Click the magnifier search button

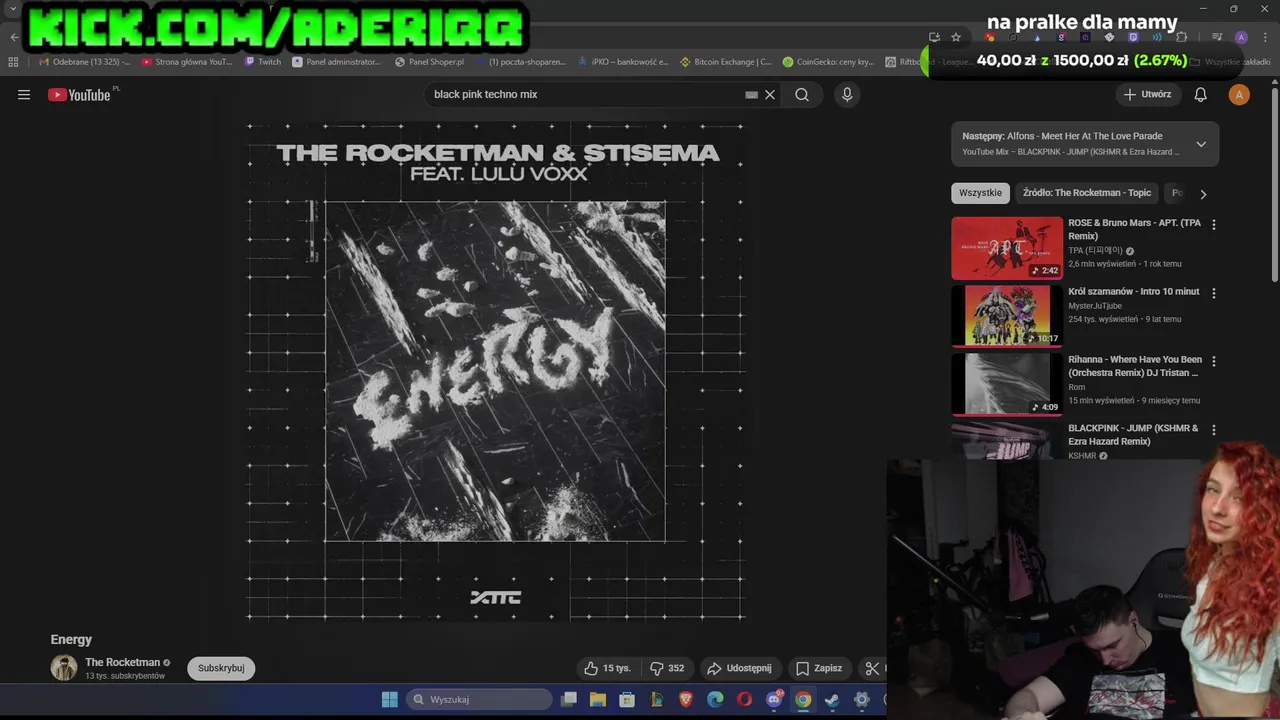pos(802,95)
